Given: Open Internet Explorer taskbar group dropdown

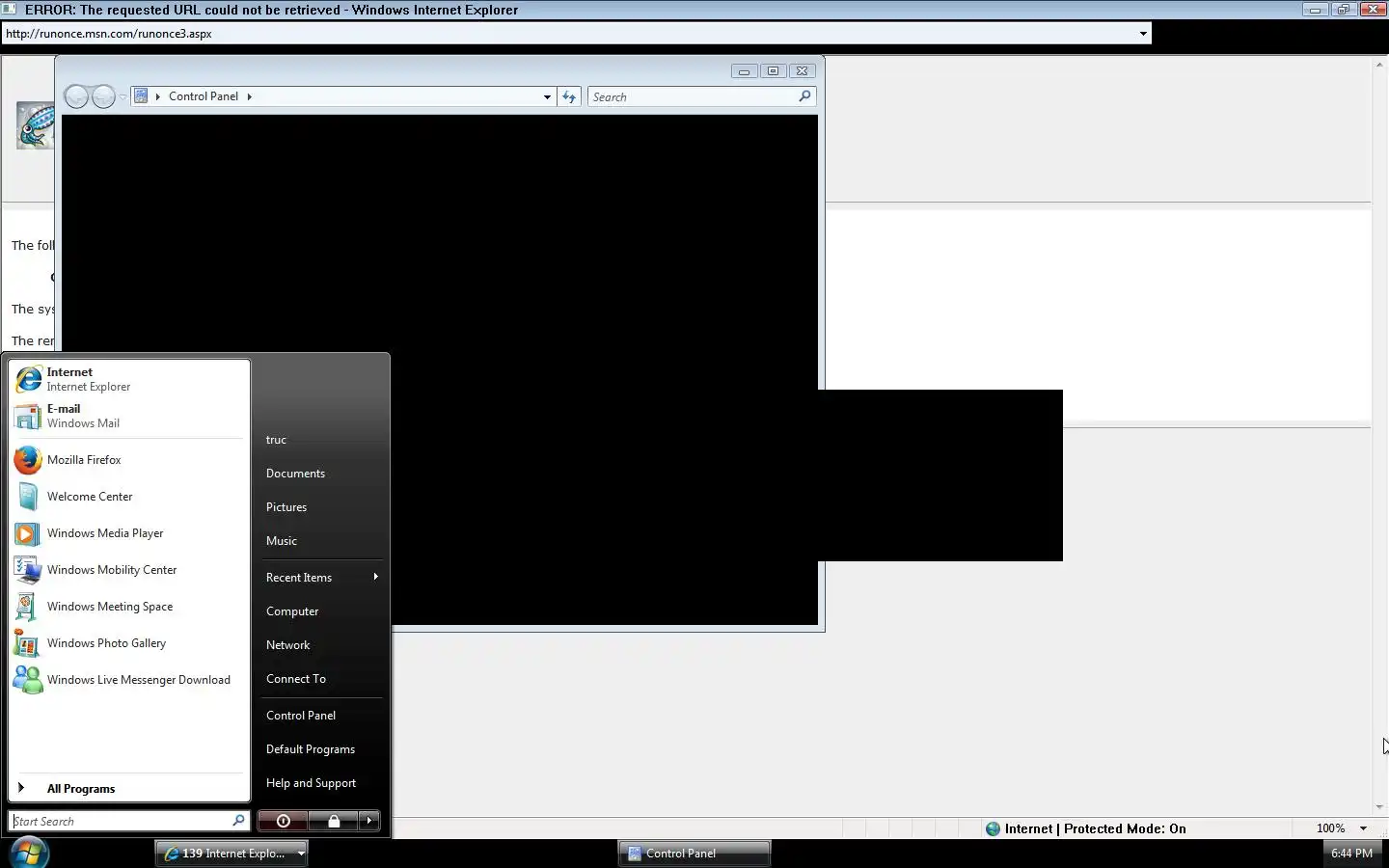Looking at the screenshot, I should click(301, 854).
